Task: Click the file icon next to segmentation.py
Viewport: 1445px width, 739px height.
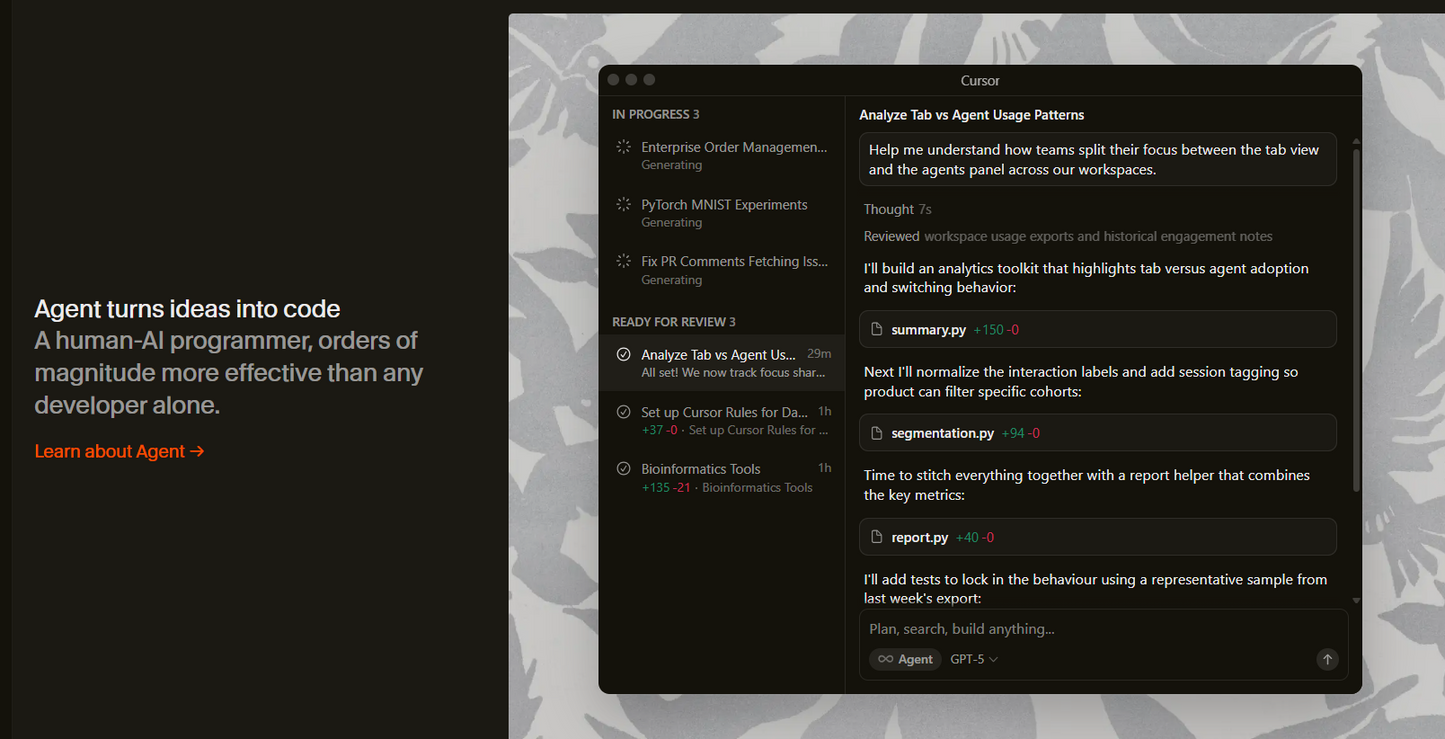Action: pos(877,434)
